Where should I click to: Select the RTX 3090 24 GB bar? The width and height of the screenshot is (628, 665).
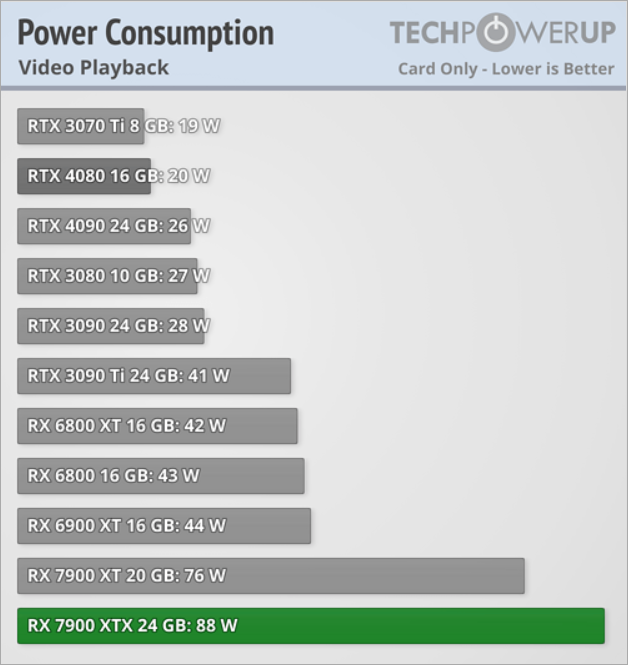click(110, 326)
